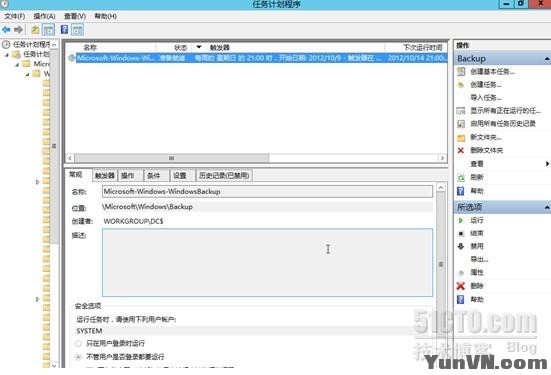Viewport: 551px width, 375px height.
Task: Click the 创建基本任务 icon in actions pane
Action: click(461, 72)
